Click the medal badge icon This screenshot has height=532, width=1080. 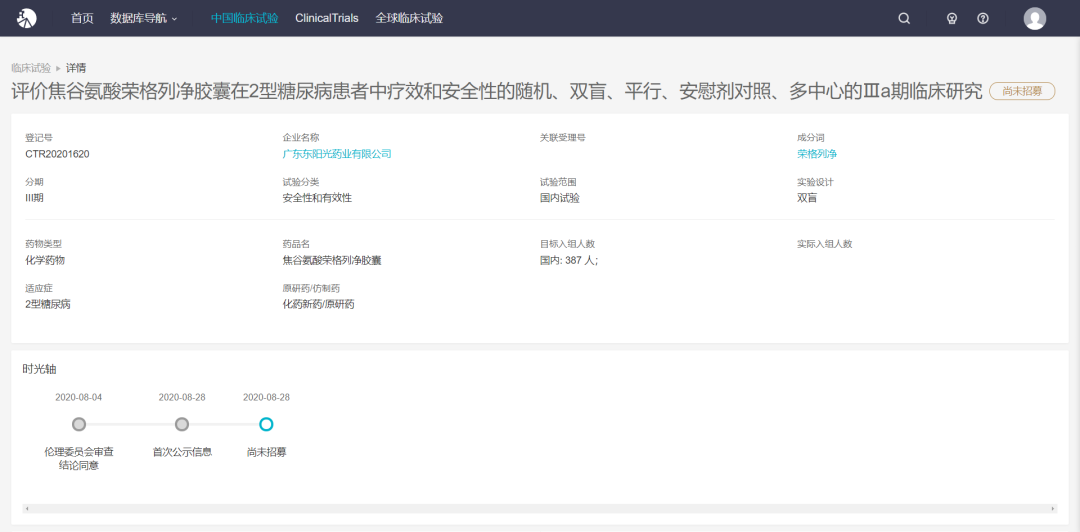(x=952, y=19)
